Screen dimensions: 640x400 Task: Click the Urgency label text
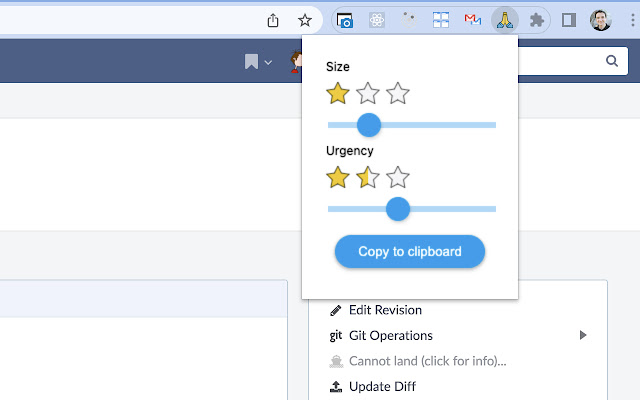coord(350,151)
